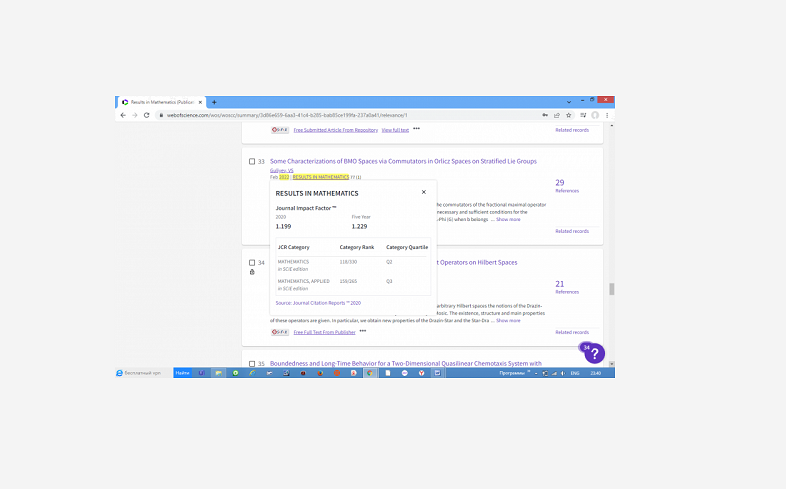Click the S-F-X button in record 34
Image resolution: width=786 pixels, height=489 pixels.
[280, 332]
